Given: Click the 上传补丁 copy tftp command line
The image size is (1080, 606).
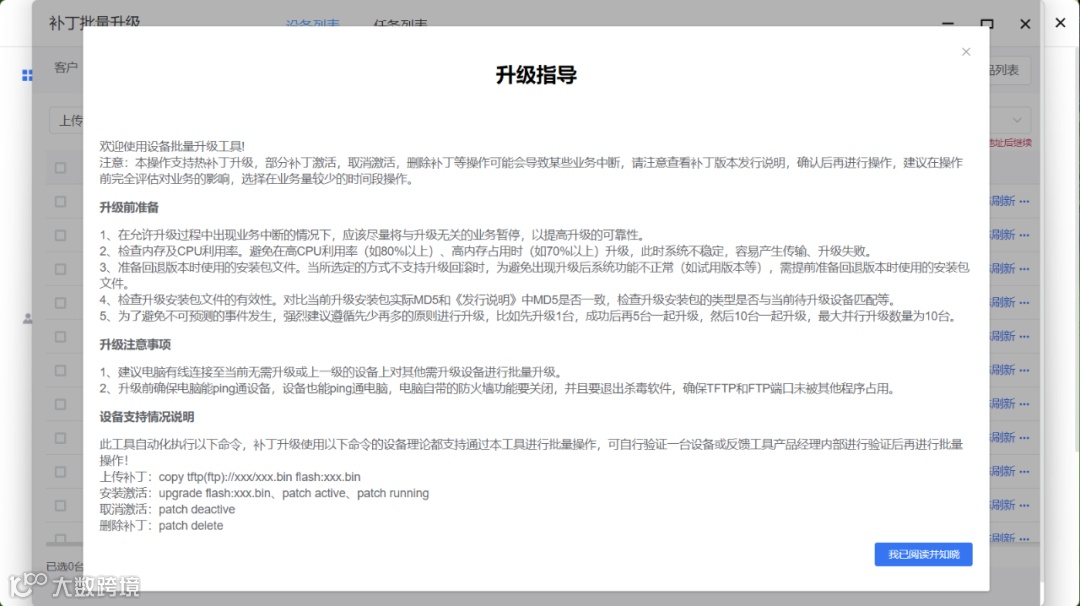Looking at the screenshot, I should (230, 477).
